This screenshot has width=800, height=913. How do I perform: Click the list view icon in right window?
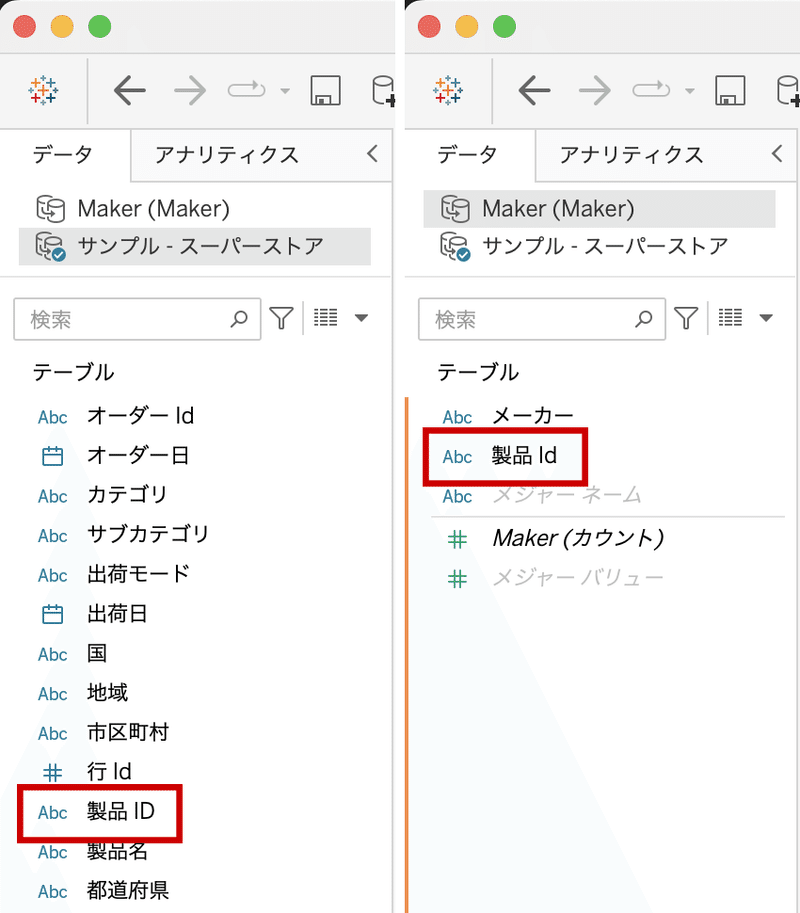pyautogui.click(x=730, y=318)
